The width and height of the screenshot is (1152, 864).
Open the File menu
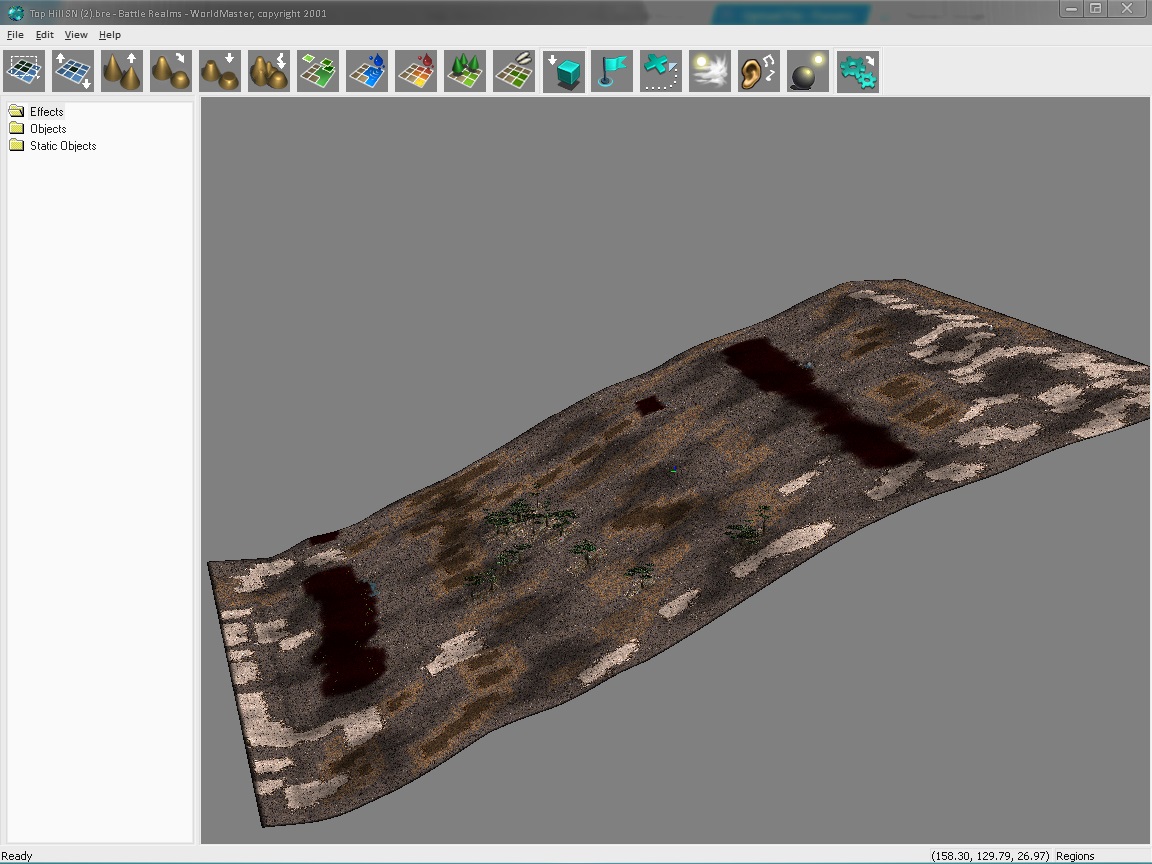(15, 35)
